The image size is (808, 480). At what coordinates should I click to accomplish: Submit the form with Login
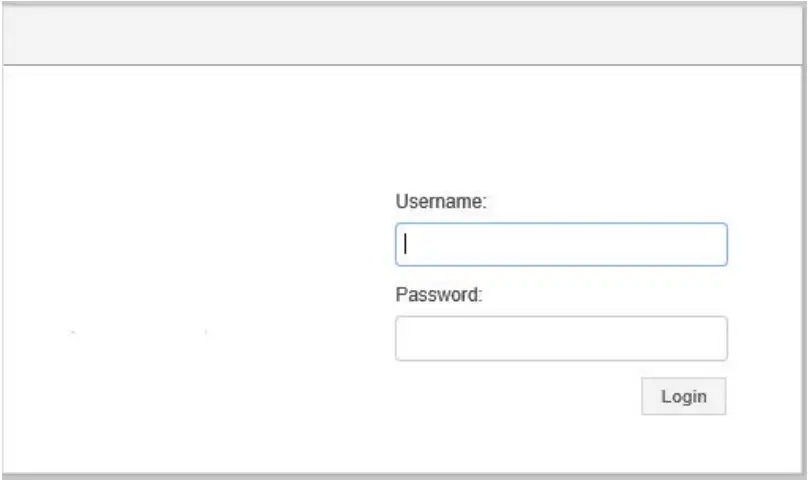(683, 396)
